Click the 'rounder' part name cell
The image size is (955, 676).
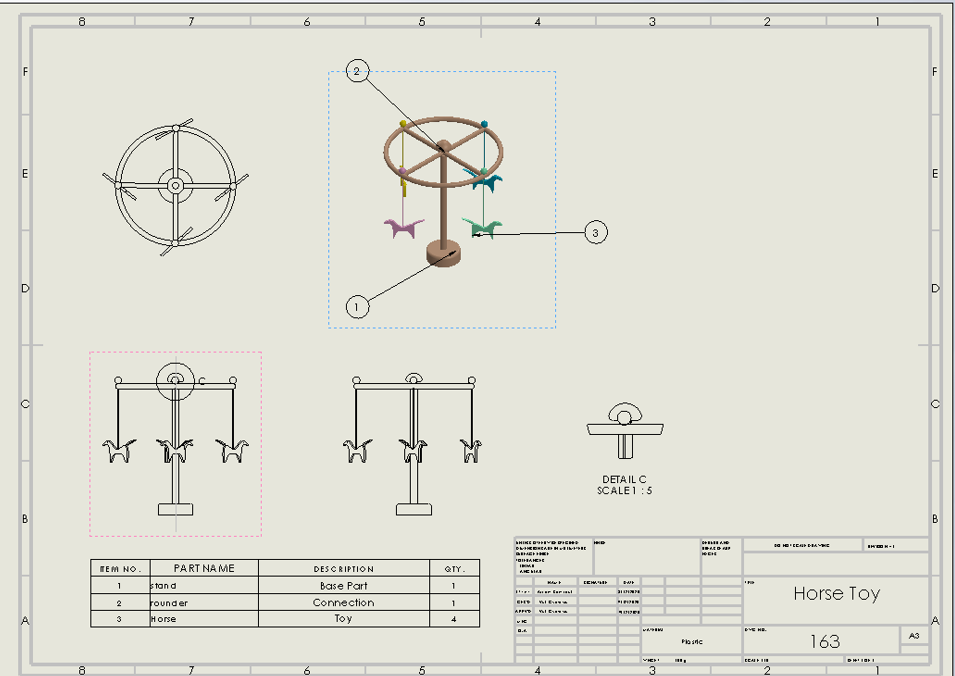point(204,603)
